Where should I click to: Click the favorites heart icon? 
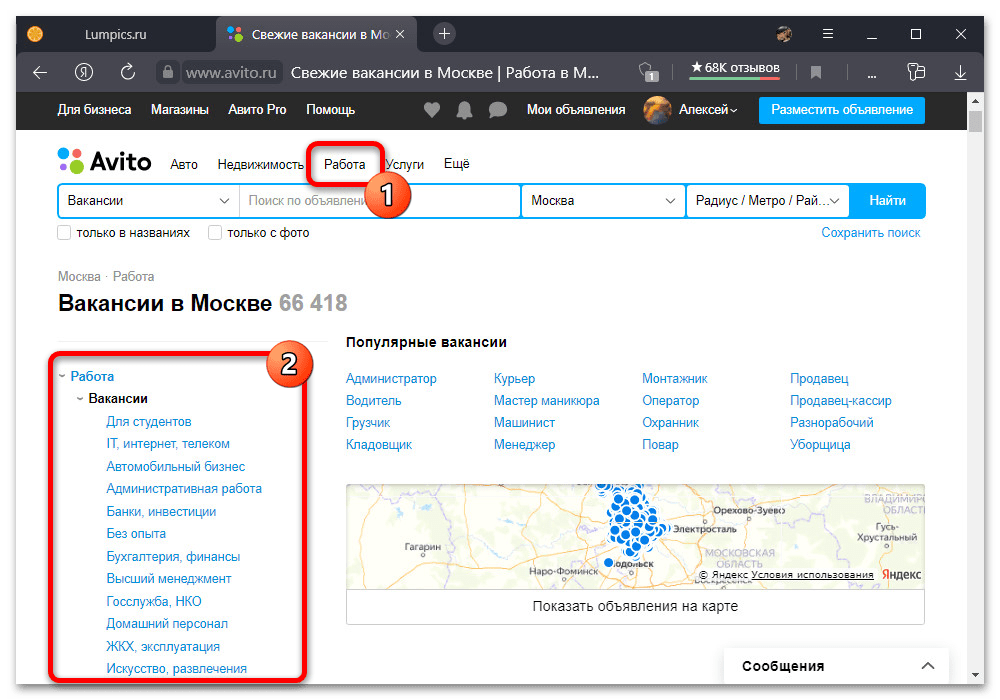pos(432,110)
